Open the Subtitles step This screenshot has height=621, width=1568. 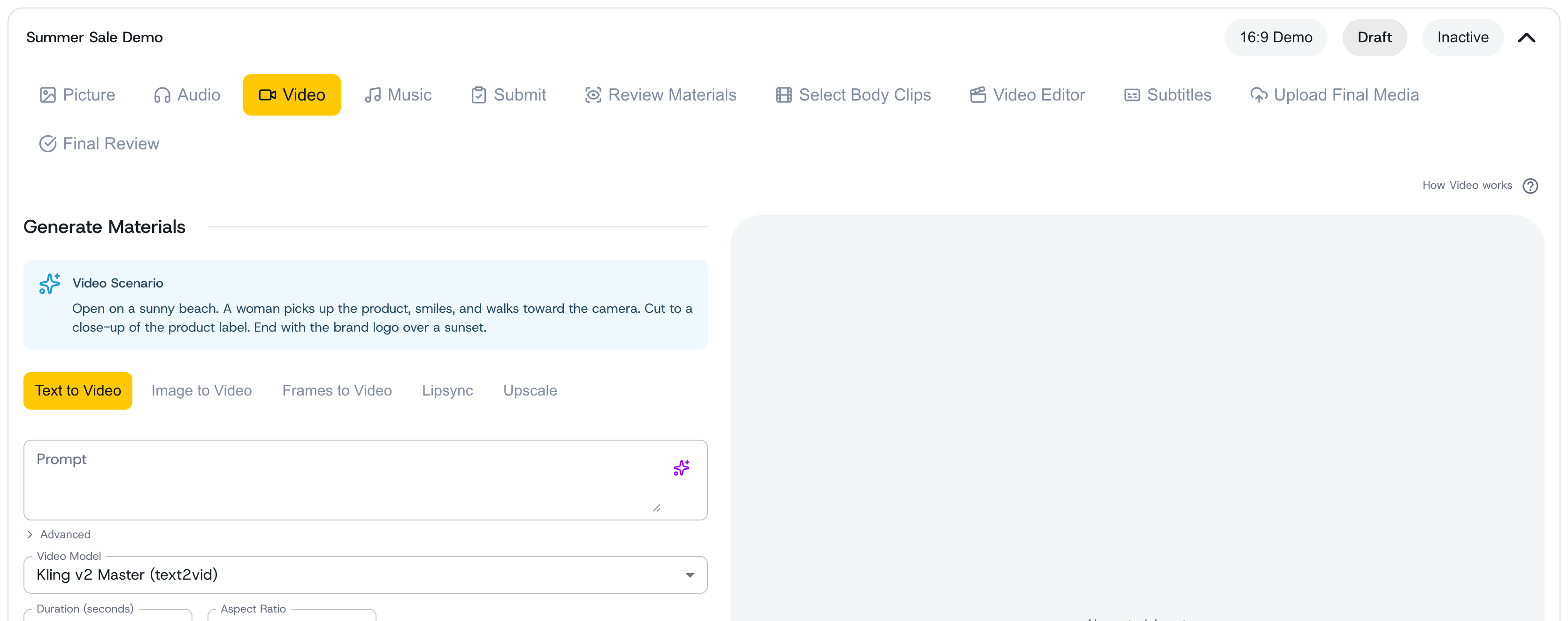(x=1167, y=95)
